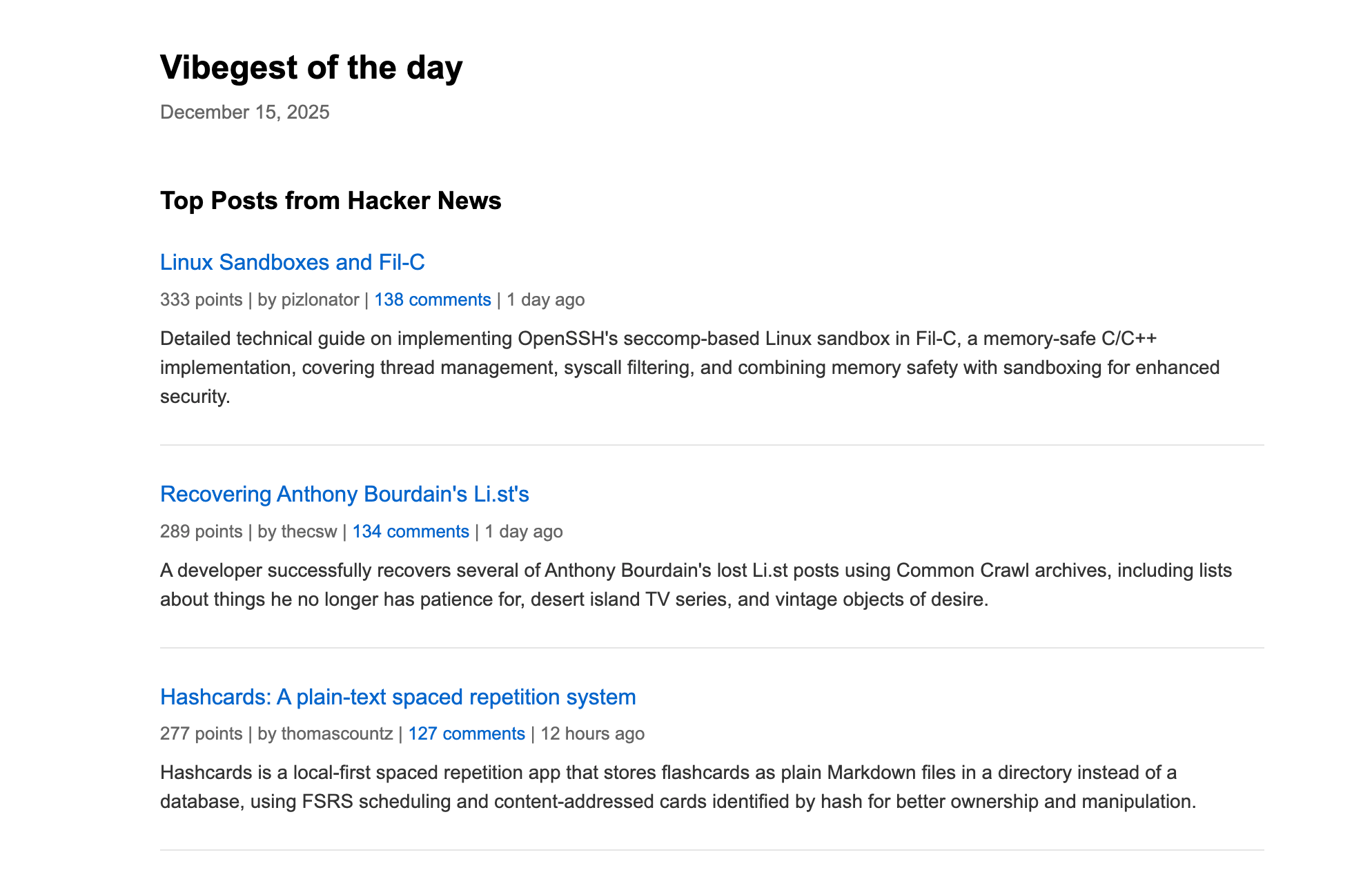Click the author name thomascountz

click(337, 733)
